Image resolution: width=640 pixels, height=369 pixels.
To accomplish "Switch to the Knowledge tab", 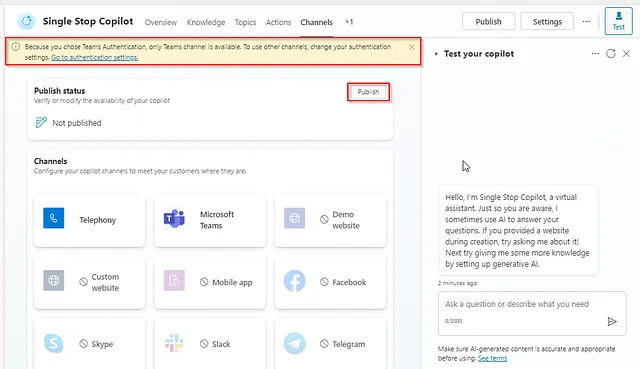I will click(x=206, y=22).
